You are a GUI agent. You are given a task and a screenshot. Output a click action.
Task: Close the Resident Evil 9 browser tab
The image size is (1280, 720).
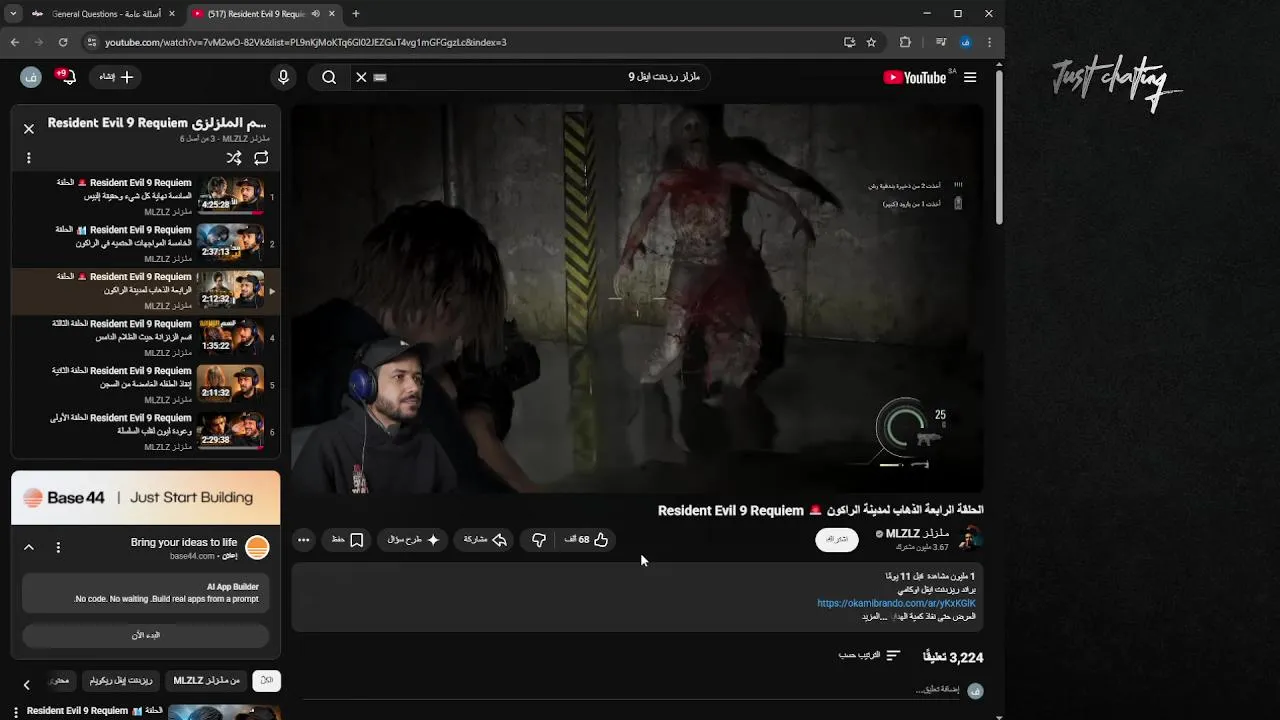click(x=332, y=14)
